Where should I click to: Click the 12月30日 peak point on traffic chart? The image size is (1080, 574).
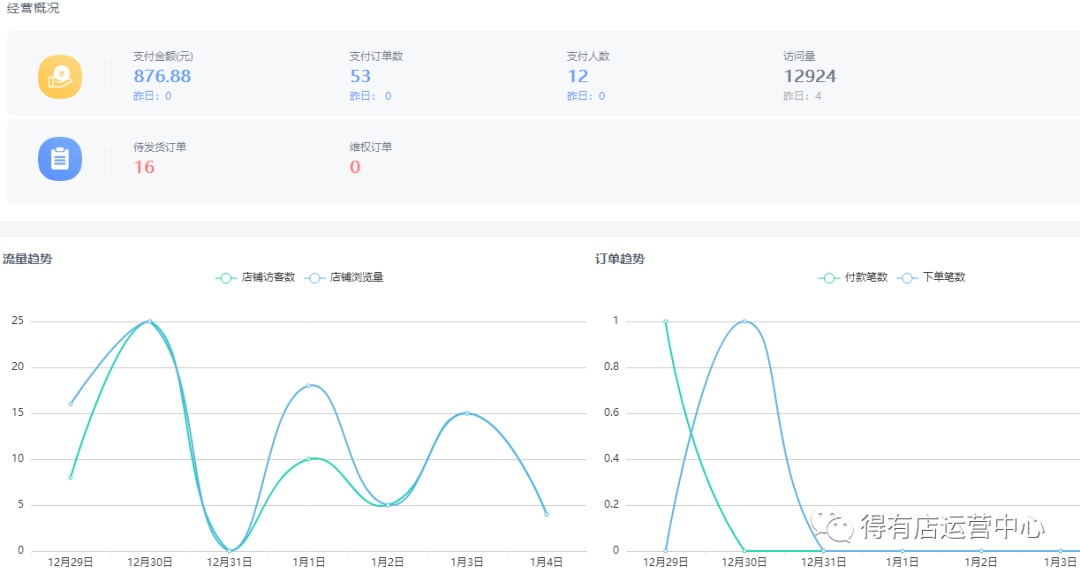pyautogui.click(x=150, y=321)
